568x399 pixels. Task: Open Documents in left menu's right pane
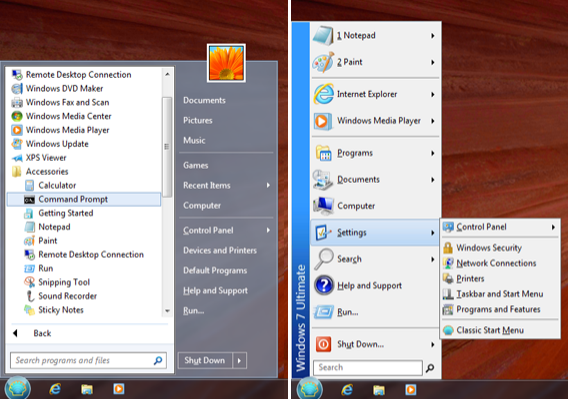(x=204, y=100)
